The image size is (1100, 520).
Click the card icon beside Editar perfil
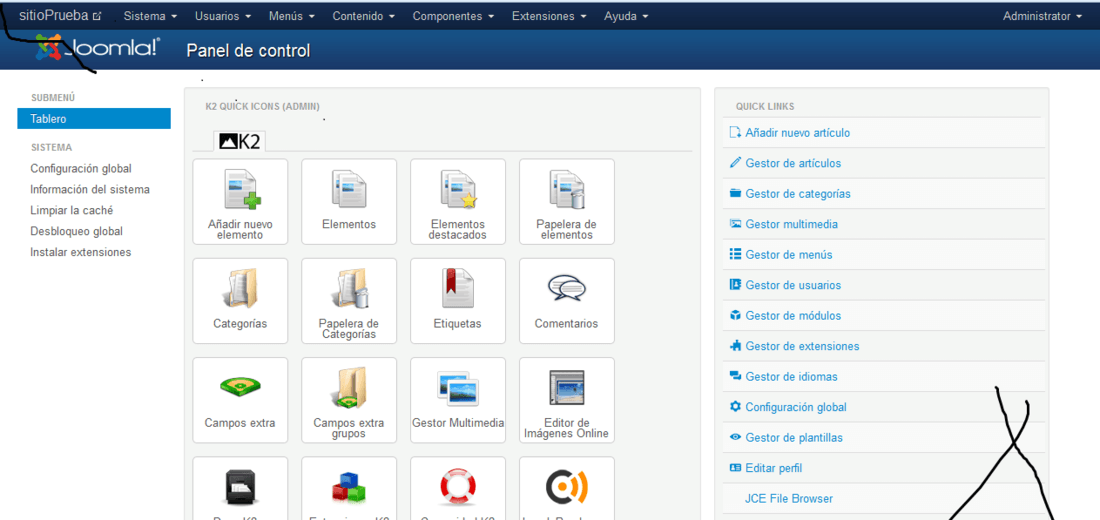point(735,468)
